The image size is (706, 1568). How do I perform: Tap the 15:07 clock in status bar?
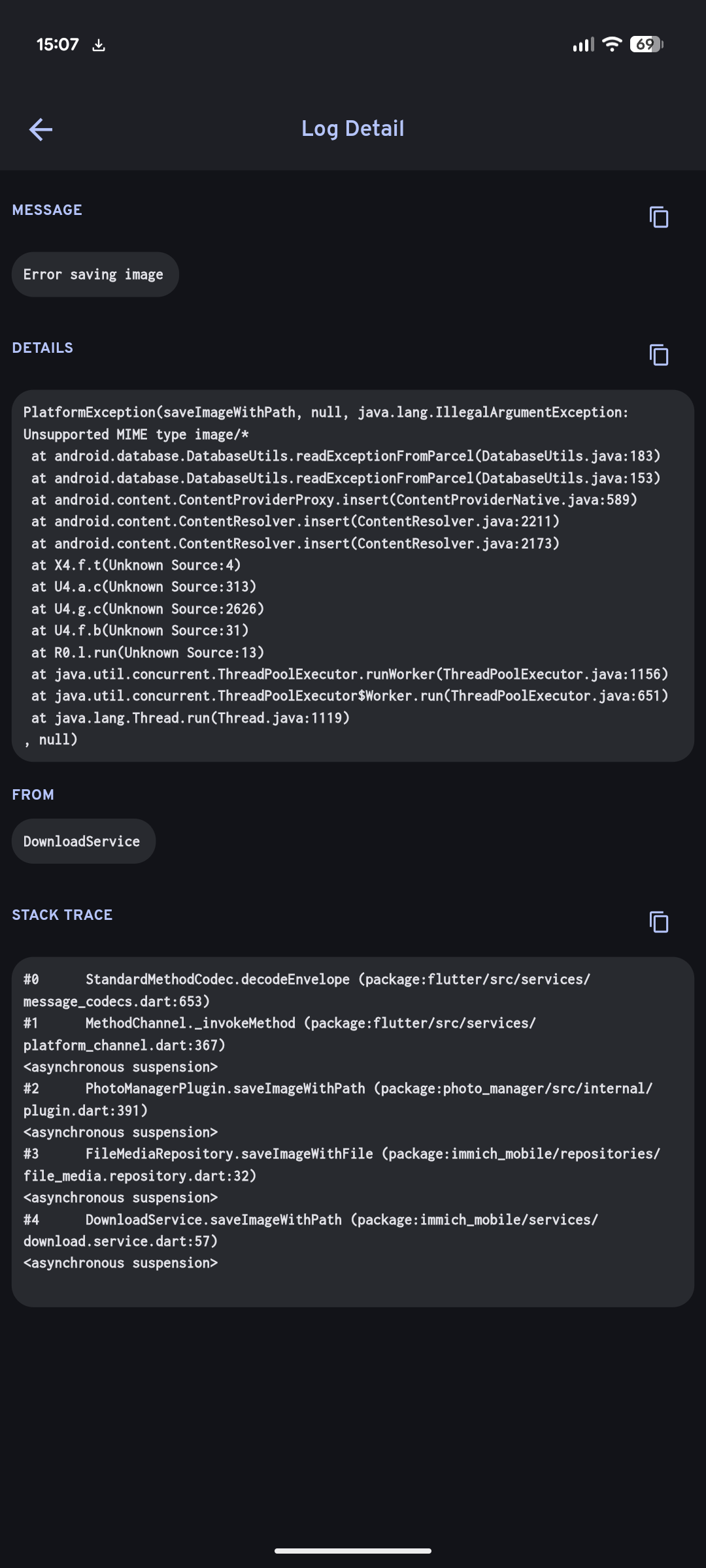[x=58, y=44]
